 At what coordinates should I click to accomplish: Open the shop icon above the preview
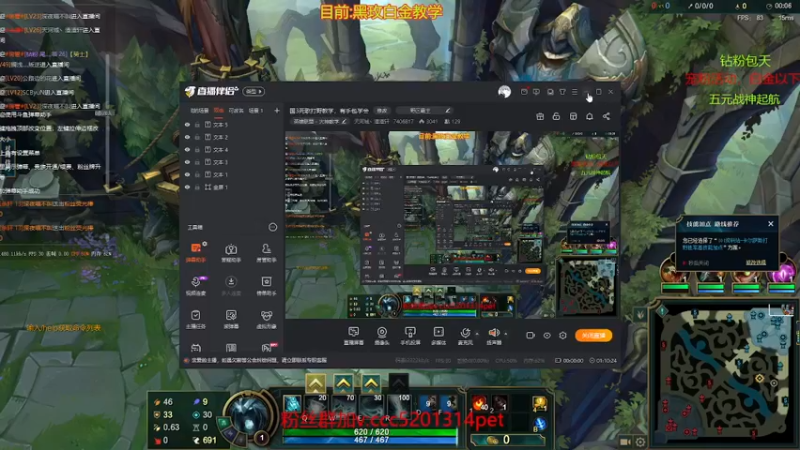tap(573, 116)
